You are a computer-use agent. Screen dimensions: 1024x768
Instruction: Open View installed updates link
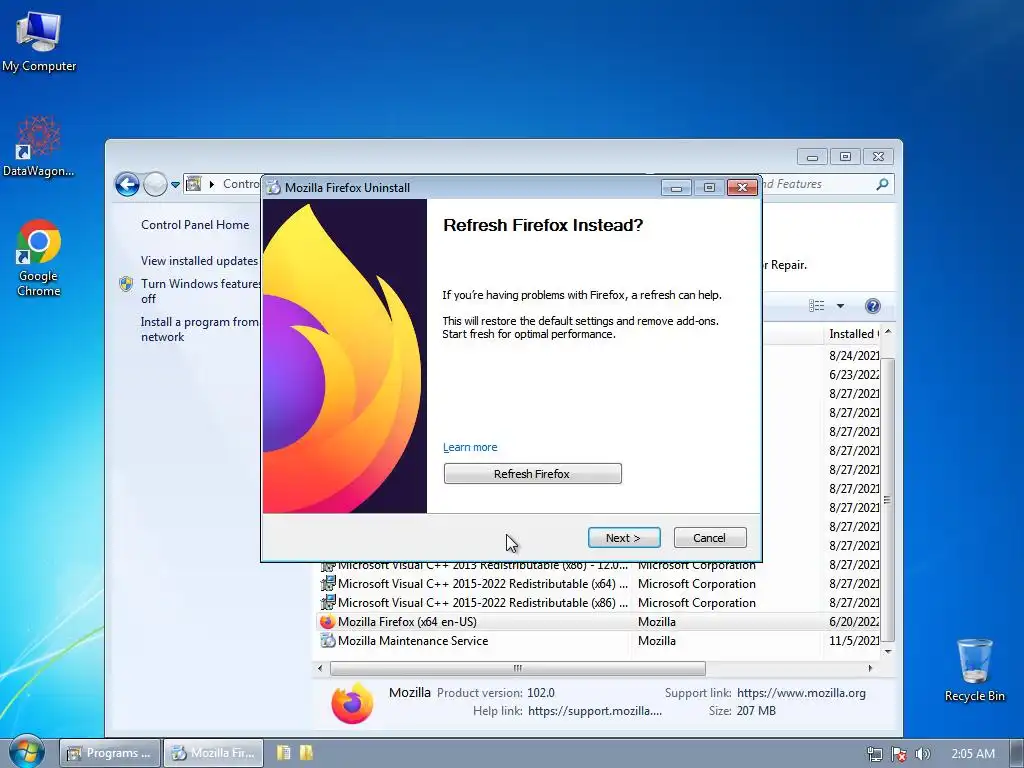tap(199, 261)
